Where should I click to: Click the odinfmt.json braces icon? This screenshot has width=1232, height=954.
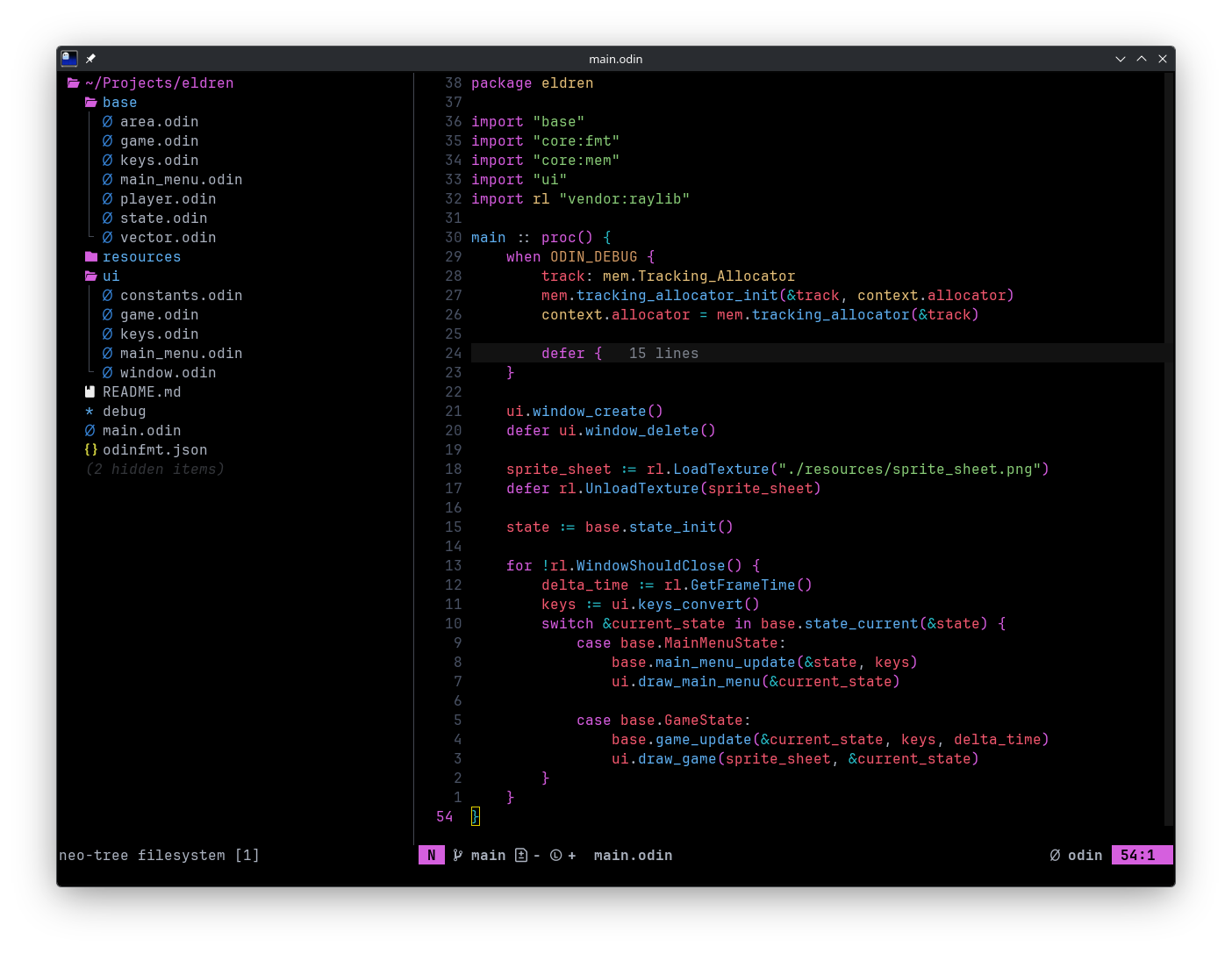pos(90,450)
